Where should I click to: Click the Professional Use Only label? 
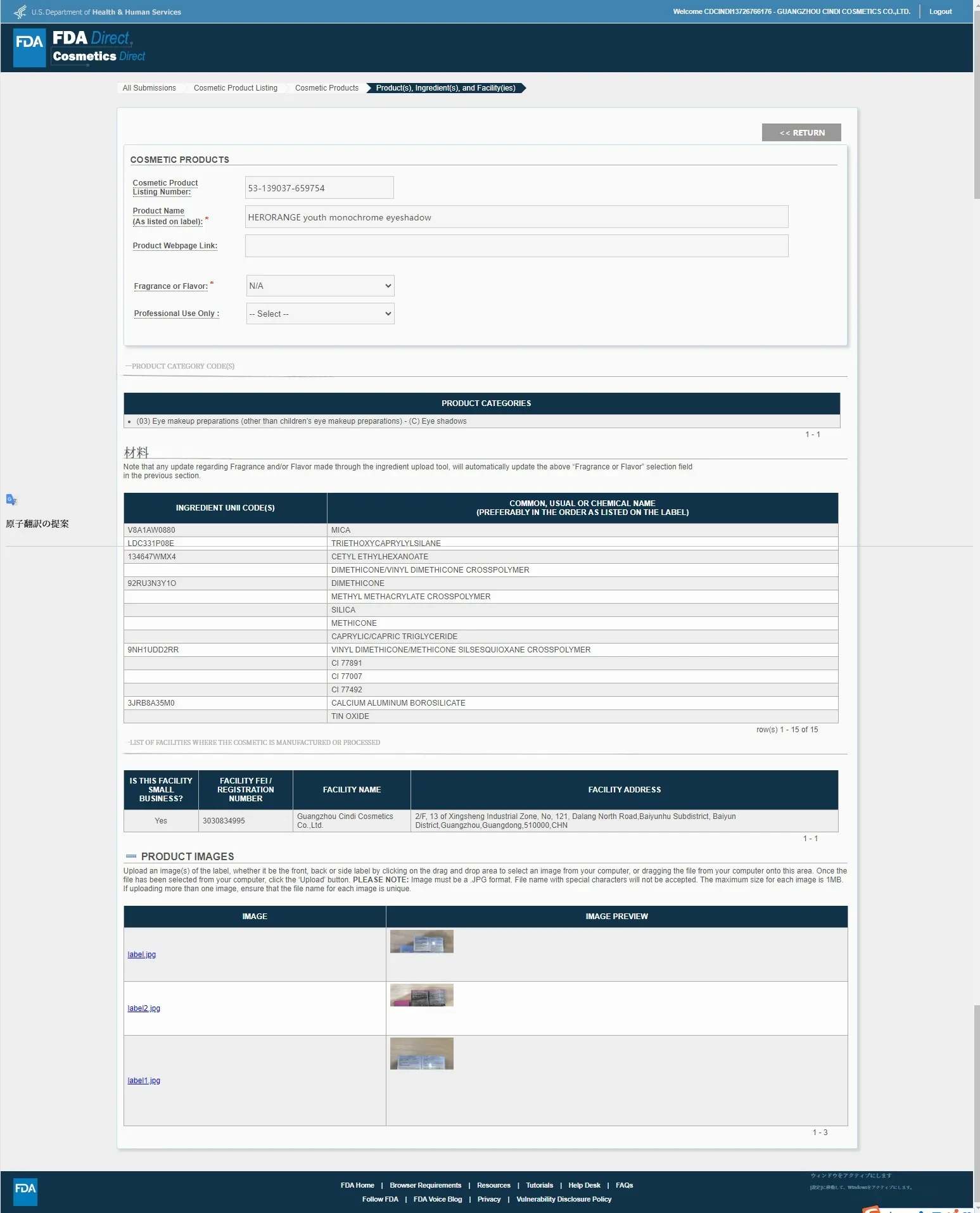(176, 314)
